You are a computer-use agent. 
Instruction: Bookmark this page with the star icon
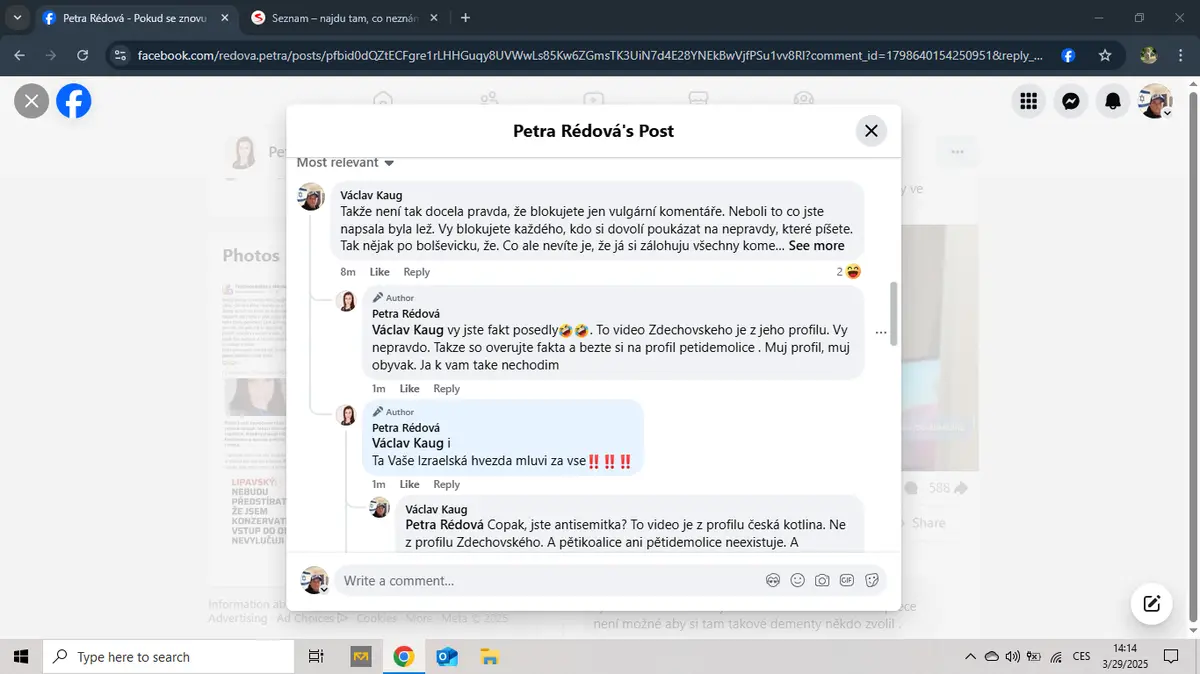[x=1105, y=56]
